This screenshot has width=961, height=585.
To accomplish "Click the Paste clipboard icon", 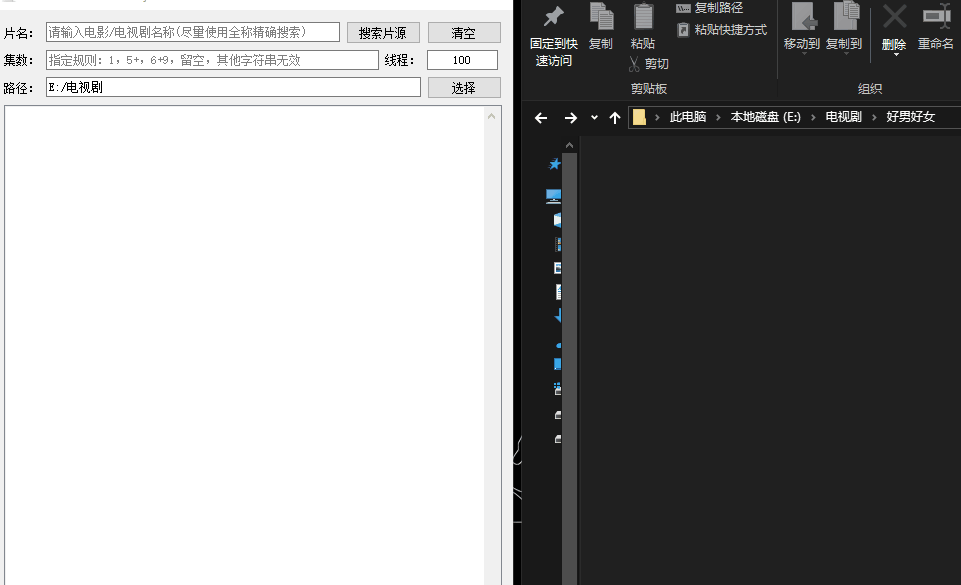I will pyautogui.click(x=643, y=17).
